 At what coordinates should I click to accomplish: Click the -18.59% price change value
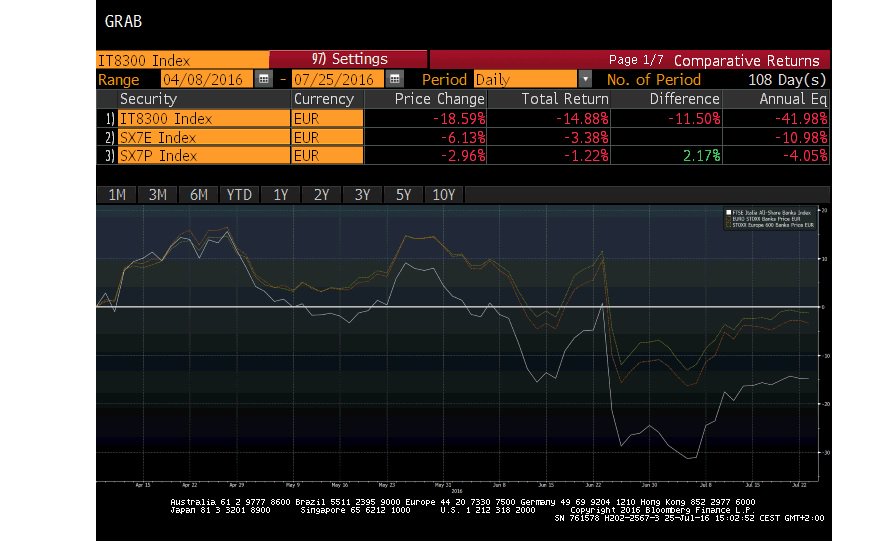coord(459,119)
